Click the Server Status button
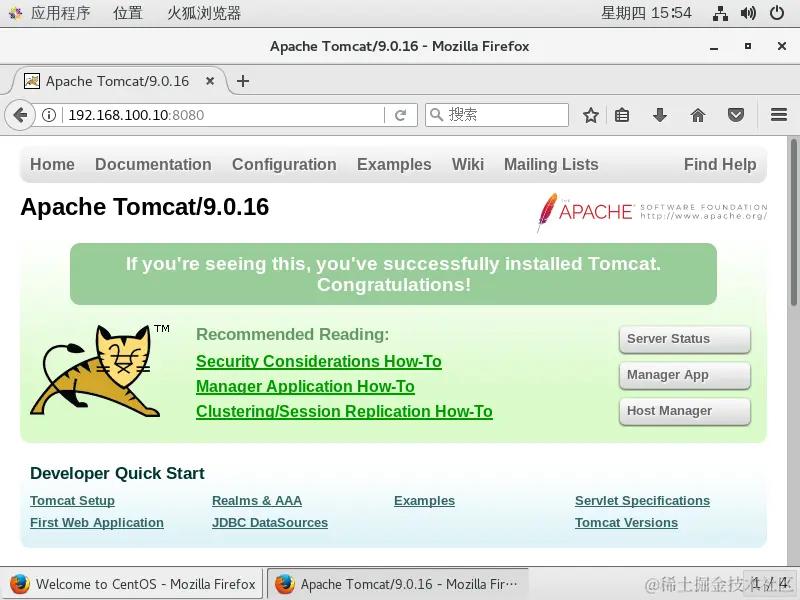The width and height of the screenshot is (800, 600). [685, 339]
